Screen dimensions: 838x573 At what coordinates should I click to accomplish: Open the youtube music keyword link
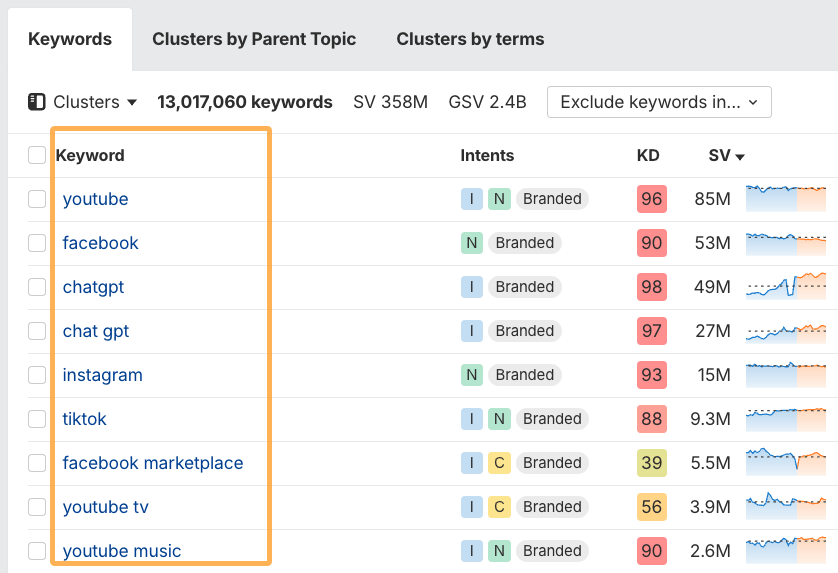coord(122,551)
